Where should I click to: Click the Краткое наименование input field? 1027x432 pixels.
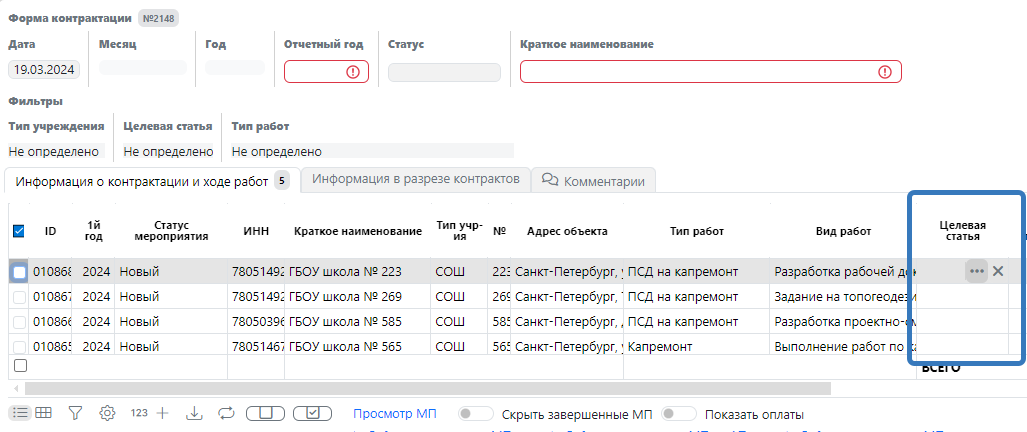698,72
